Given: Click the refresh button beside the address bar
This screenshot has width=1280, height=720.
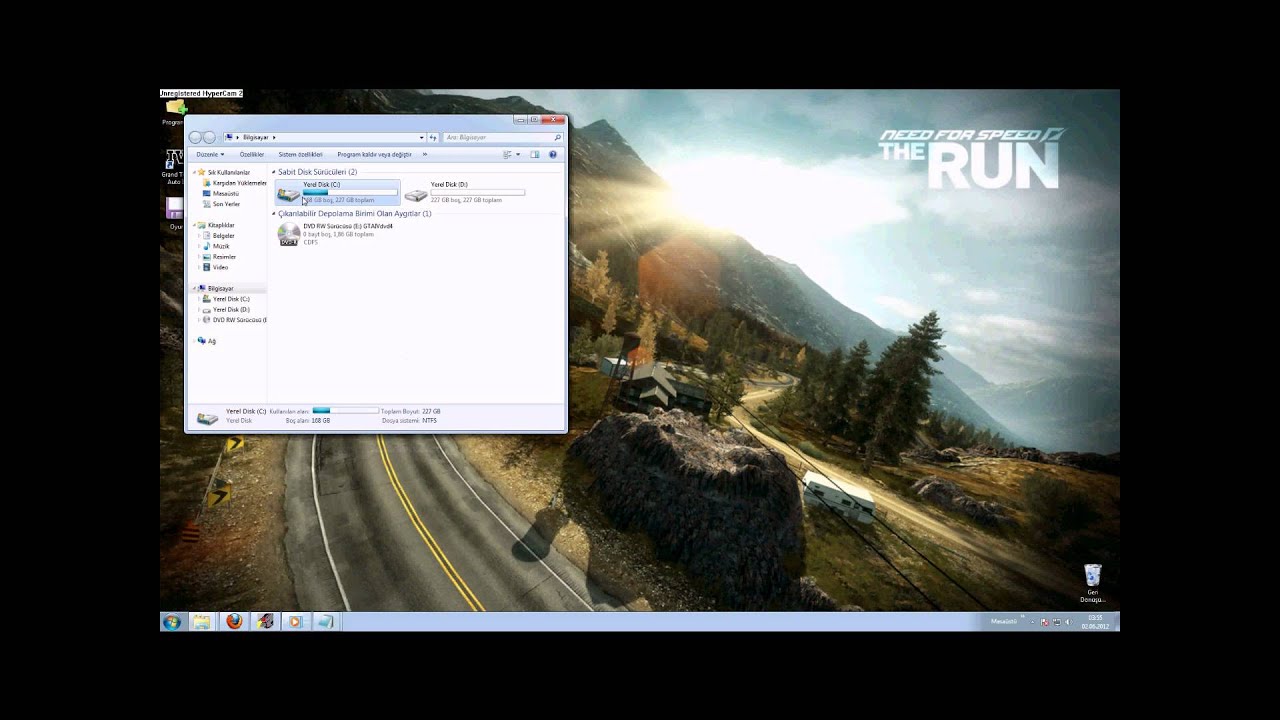Looking at the screenshot, I should tap(433, 137).
